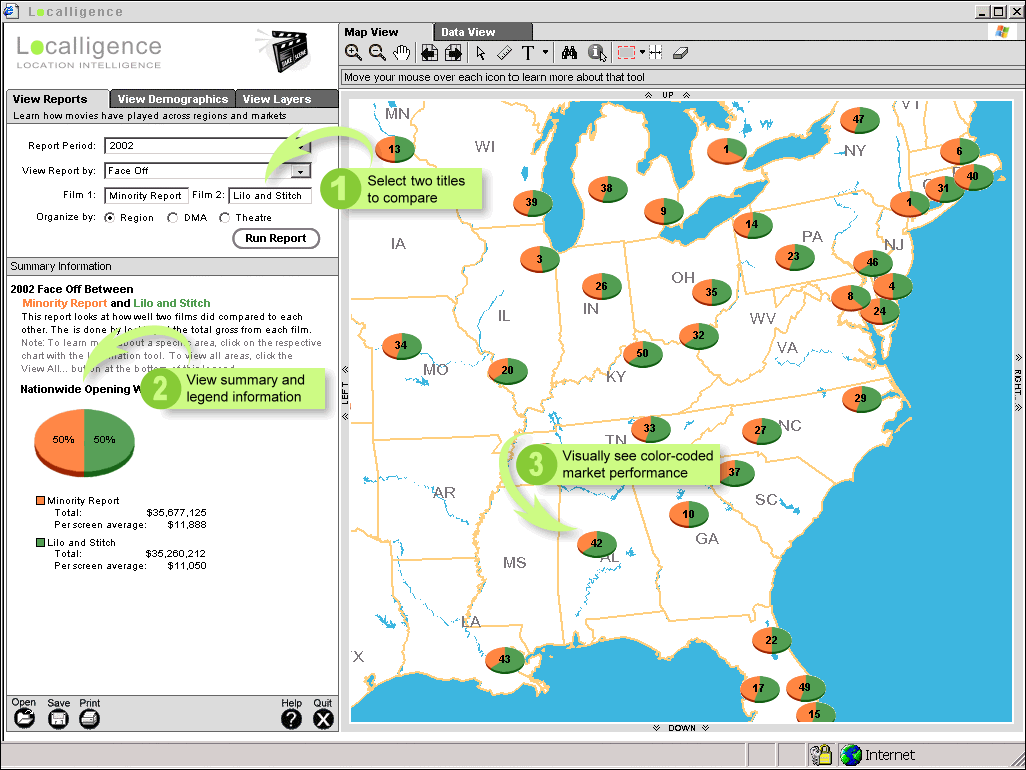Screen dimensions: 1026x770
Task: Click the nationwide opening 50% pie chart
Action: [84, 442]
